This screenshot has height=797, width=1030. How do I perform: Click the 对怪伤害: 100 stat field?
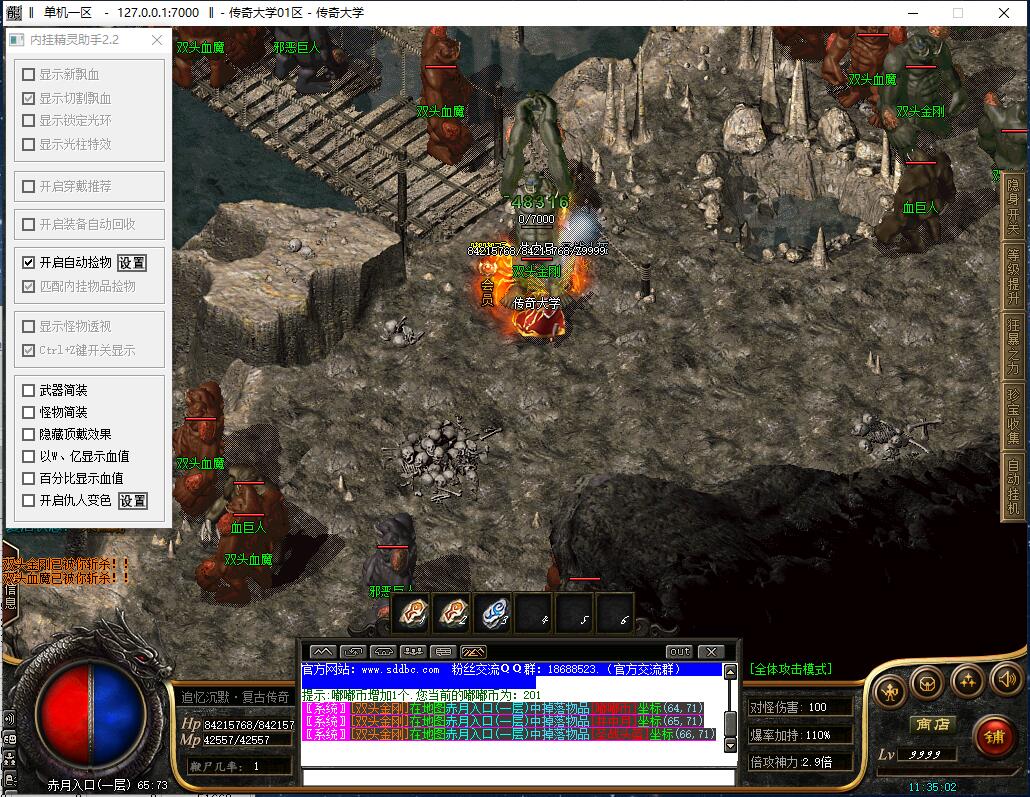[x=801, y=707]
